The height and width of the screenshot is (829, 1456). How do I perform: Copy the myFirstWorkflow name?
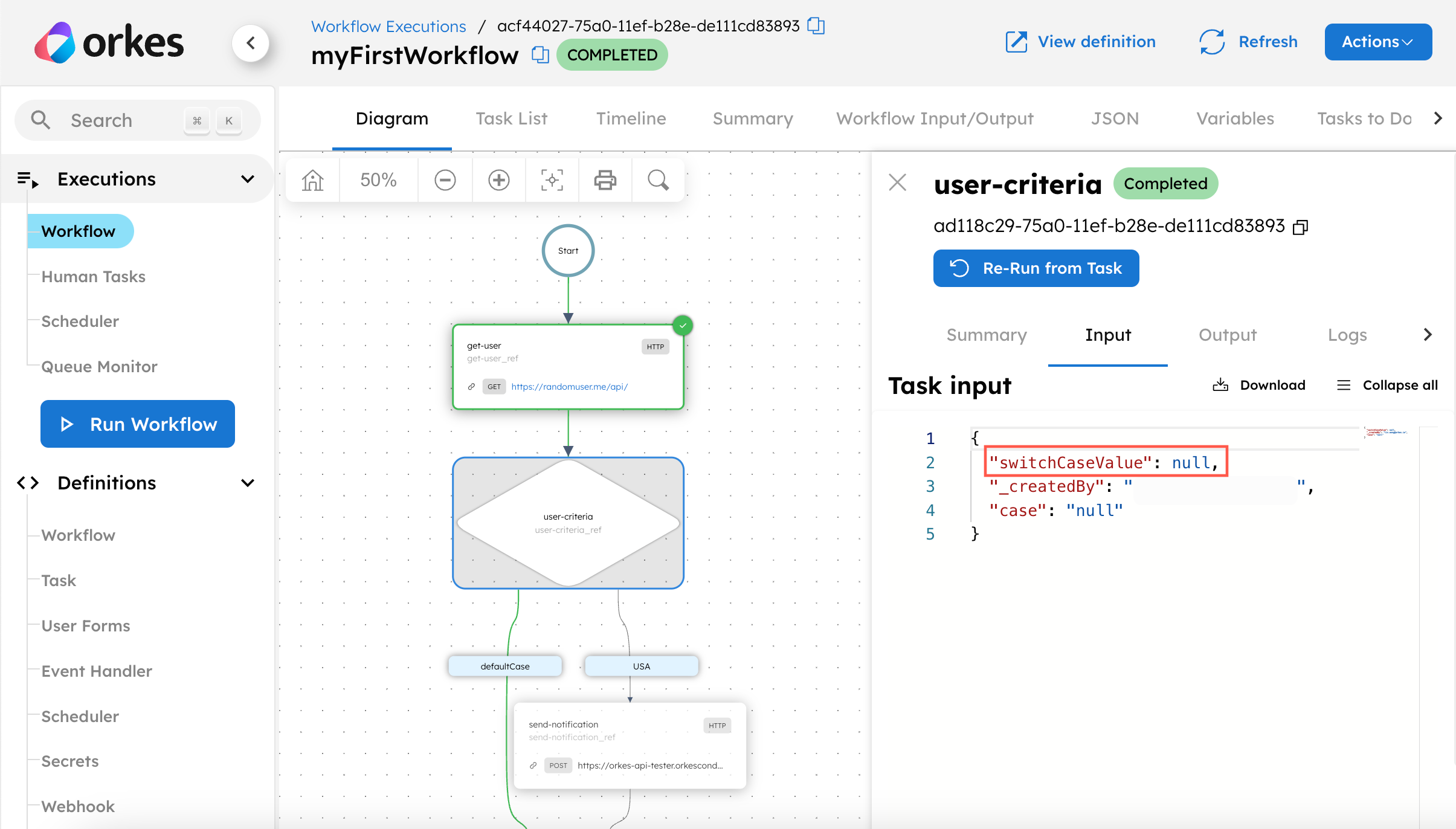point(540,55)
